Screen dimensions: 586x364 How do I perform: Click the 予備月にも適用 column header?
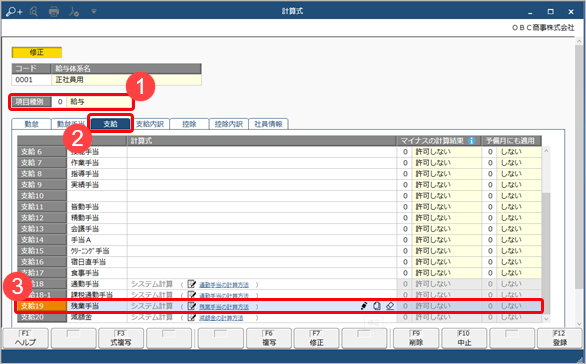click(511, 141)
